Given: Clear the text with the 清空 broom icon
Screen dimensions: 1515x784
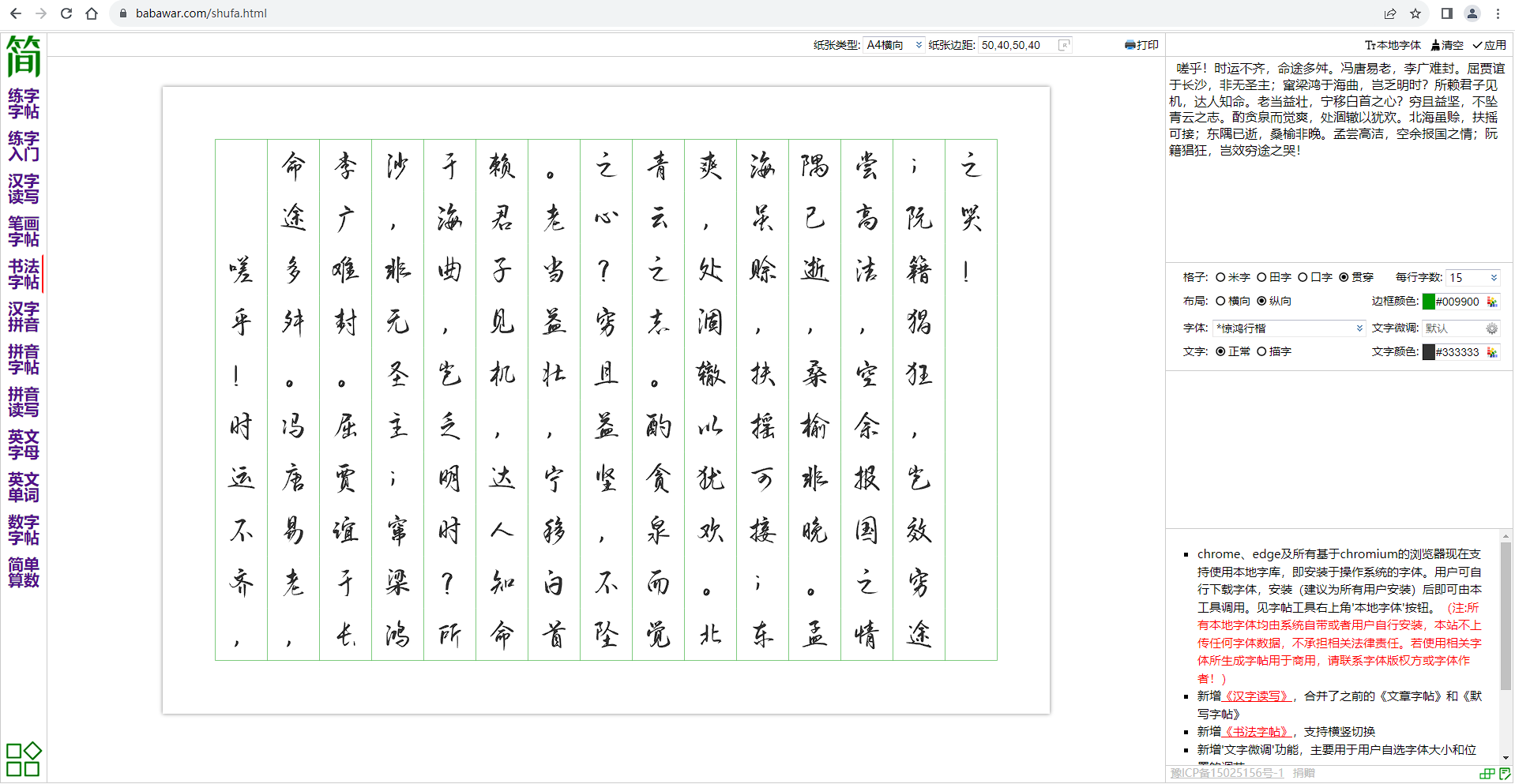Looking at the screenshot, I should point(1447,45).
